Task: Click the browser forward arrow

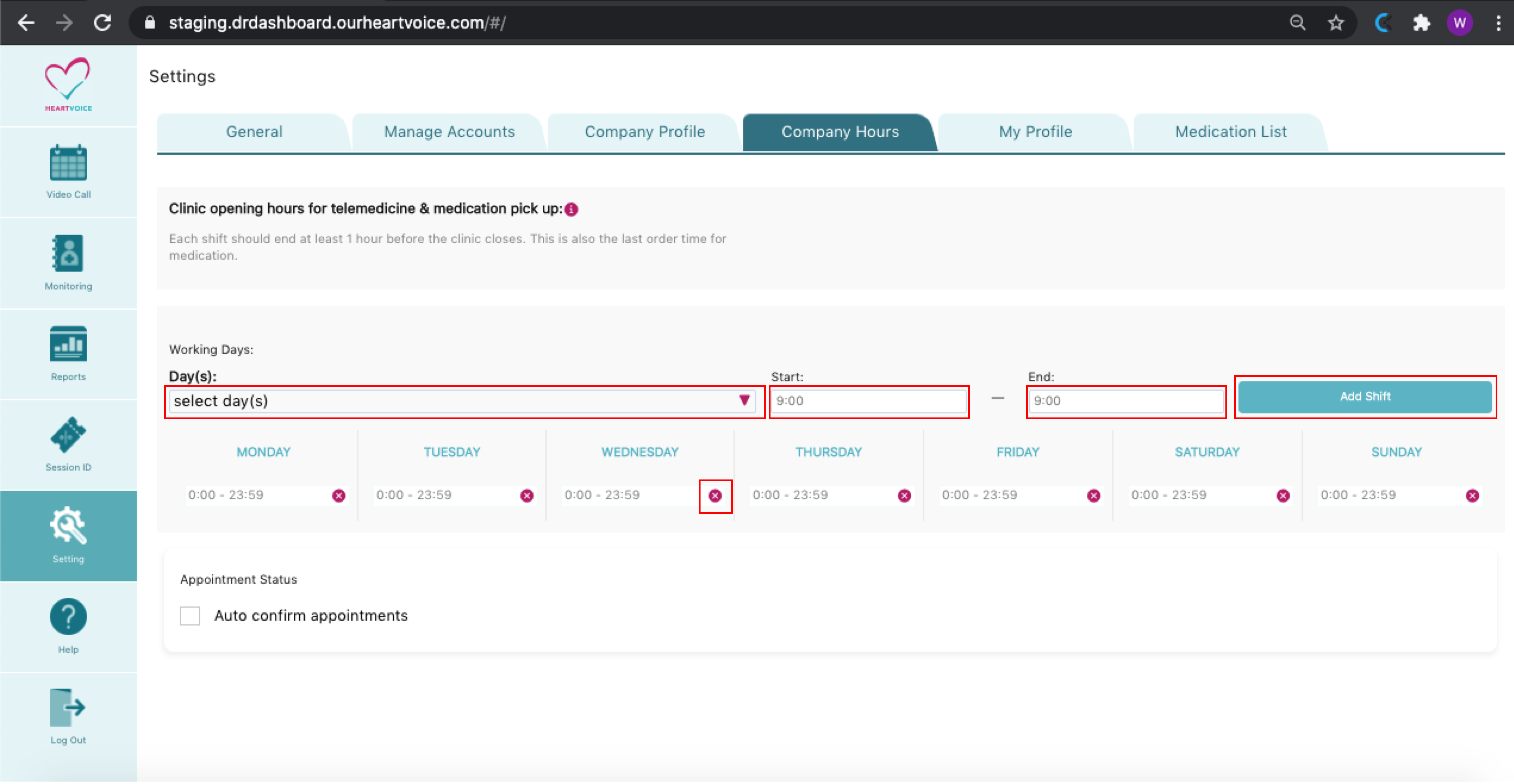Action: [x=64, y=23]
